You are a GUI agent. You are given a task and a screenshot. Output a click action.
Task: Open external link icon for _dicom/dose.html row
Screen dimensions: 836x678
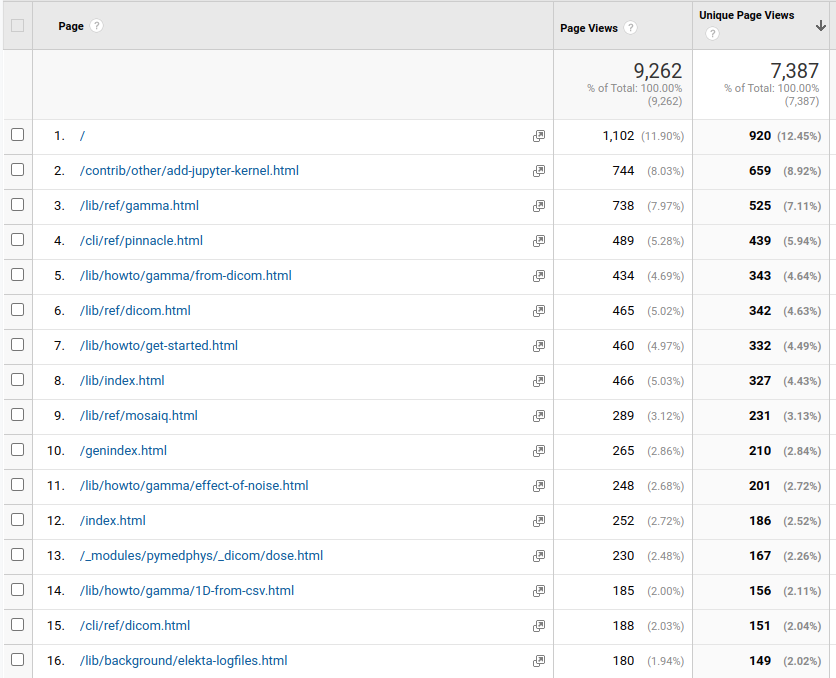point(539,556)
